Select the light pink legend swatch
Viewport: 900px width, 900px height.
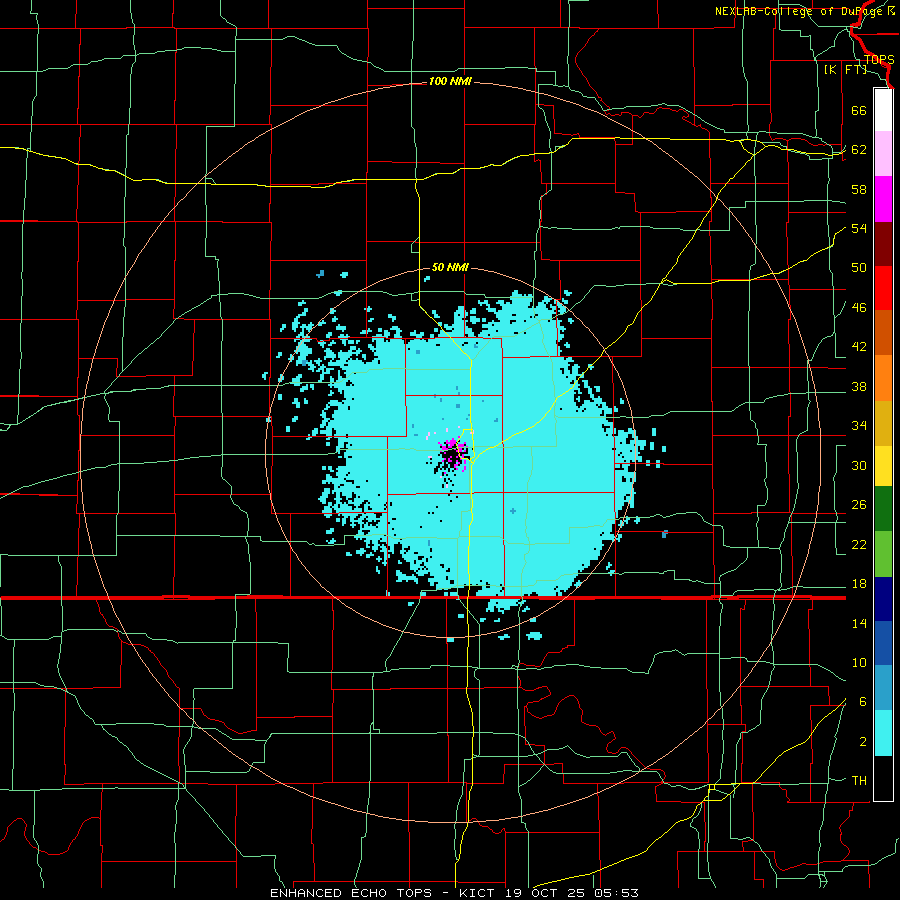point(883,154)
